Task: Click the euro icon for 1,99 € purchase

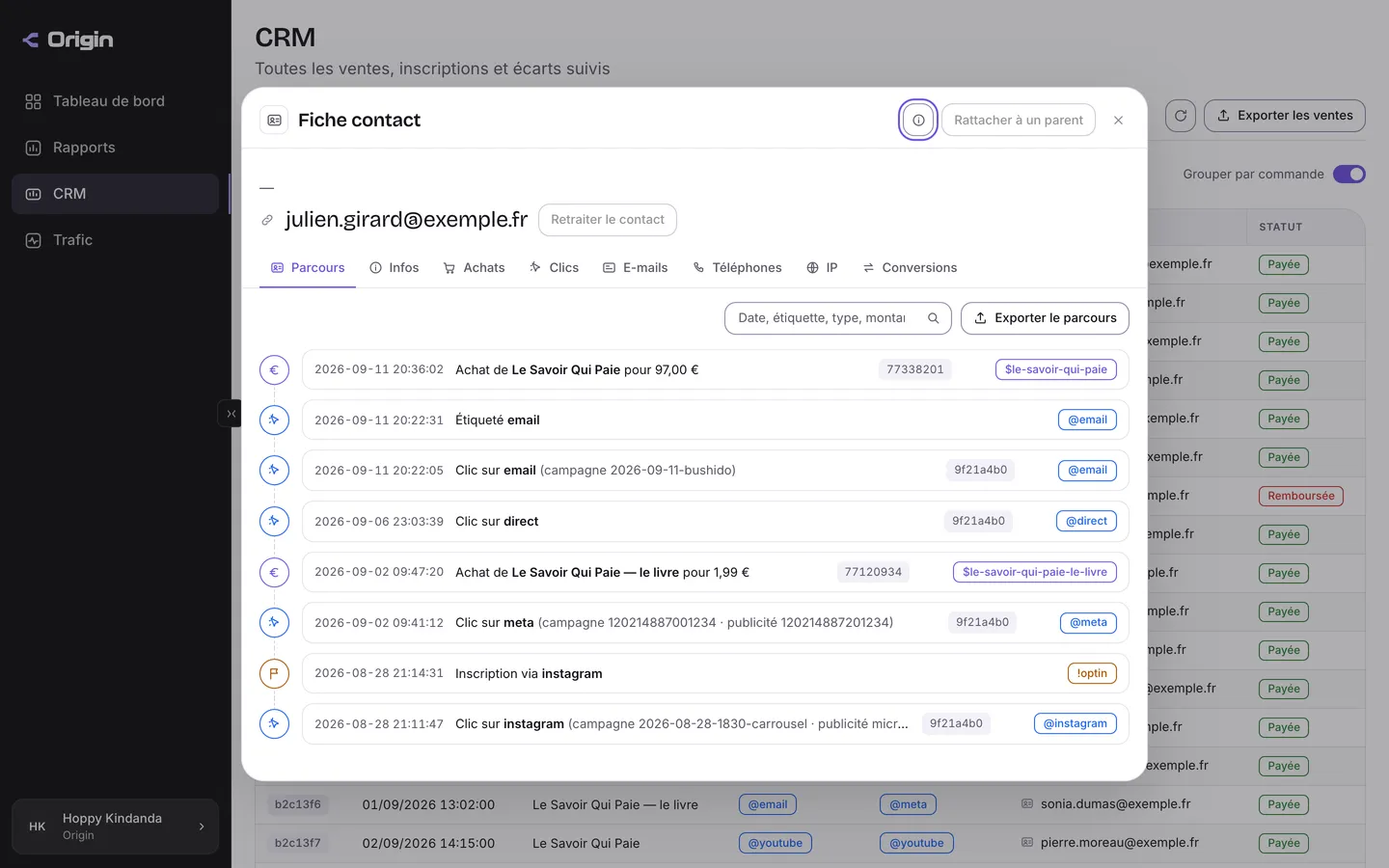Action: coord(274,572)
